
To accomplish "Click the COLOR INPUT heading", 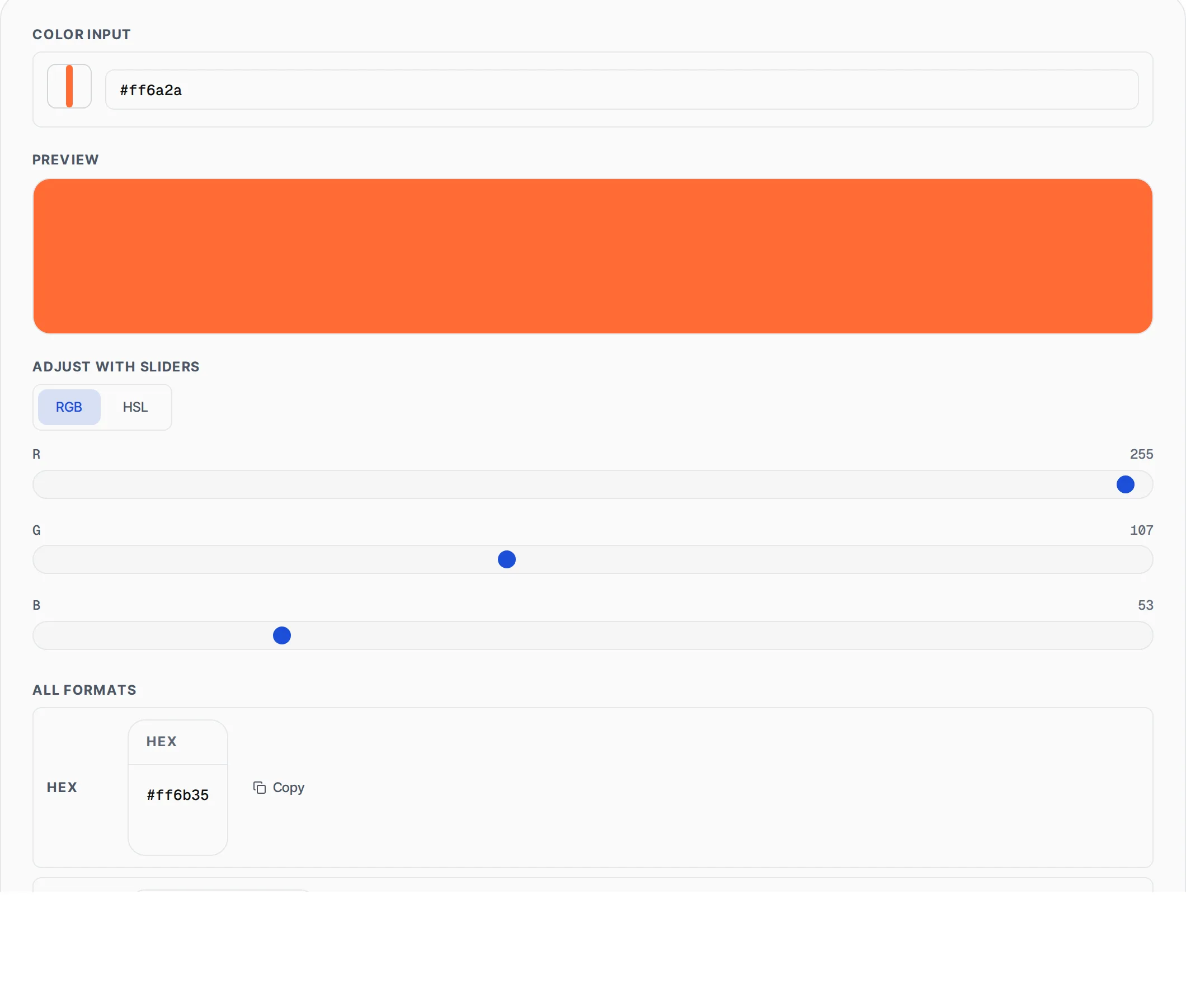I will point(82,34).
